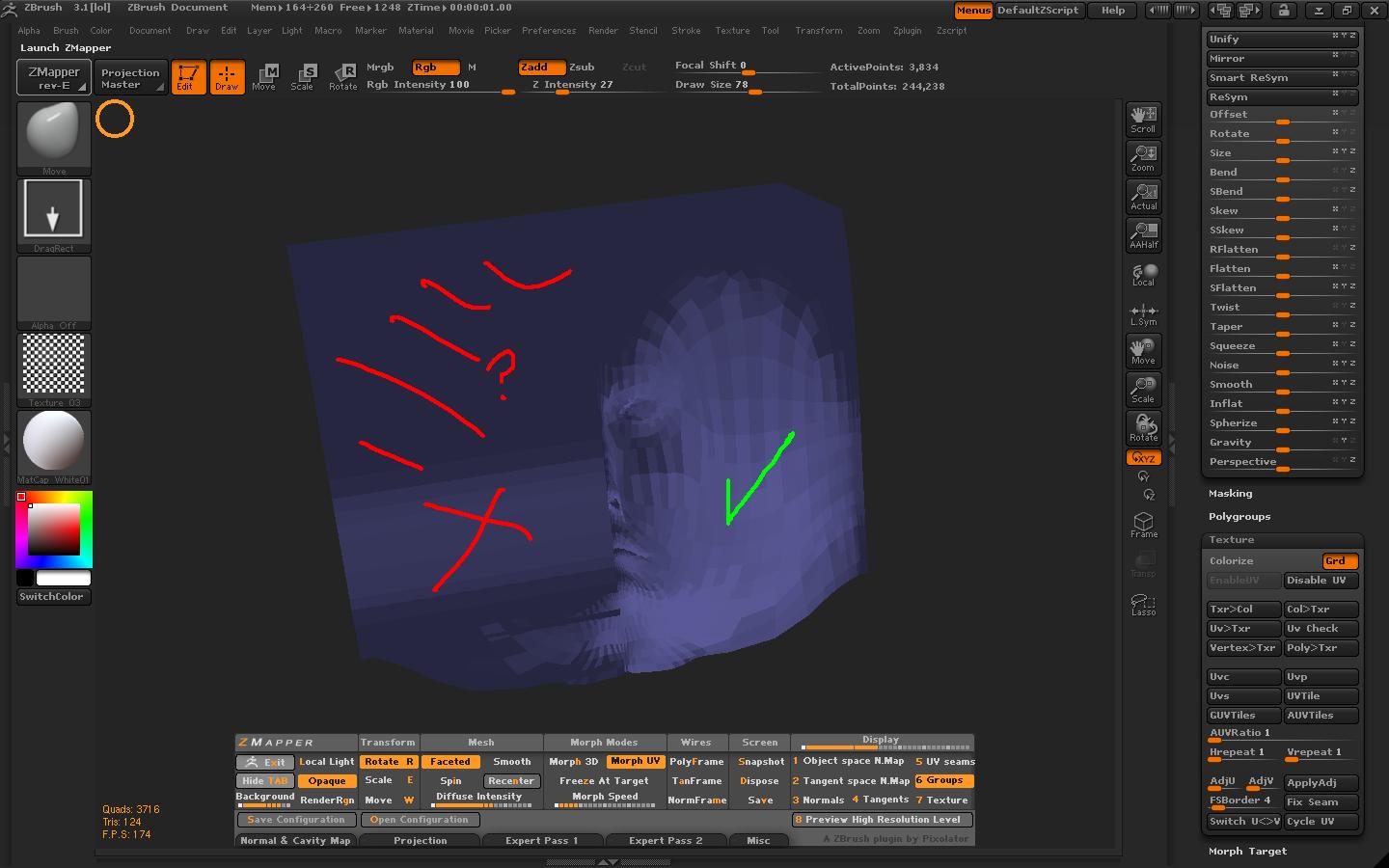
Task: Select the Lasso selection icon
Action: click(x=1143, y=603)
